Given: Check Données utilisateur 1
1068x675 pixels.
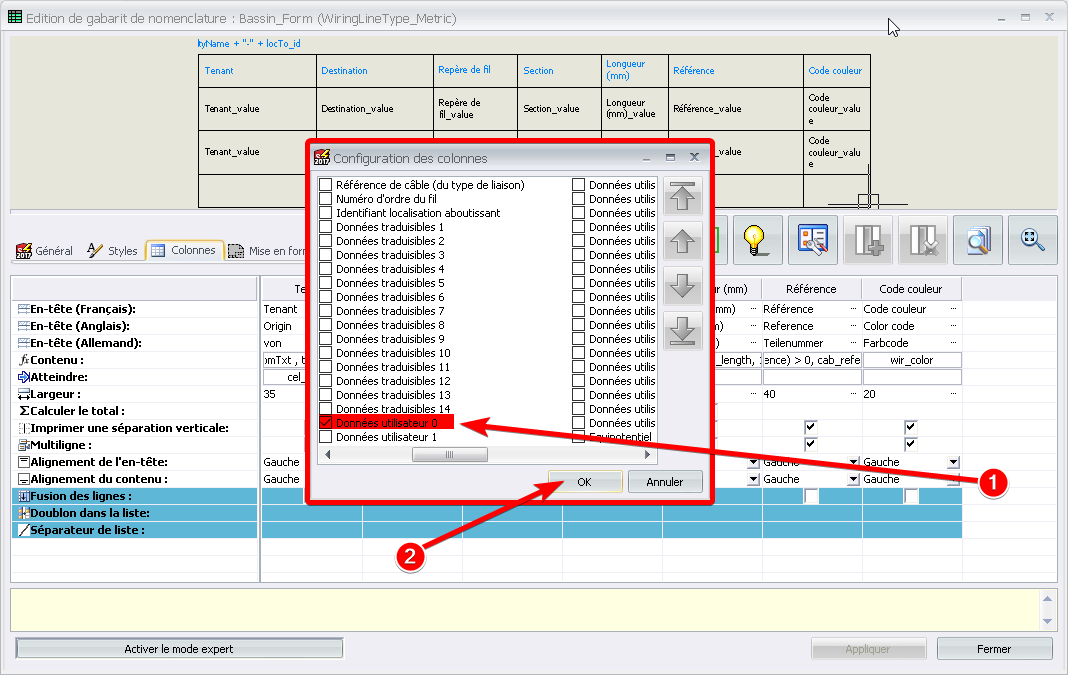Looking at the screenshot, I should tap(326, 437).
